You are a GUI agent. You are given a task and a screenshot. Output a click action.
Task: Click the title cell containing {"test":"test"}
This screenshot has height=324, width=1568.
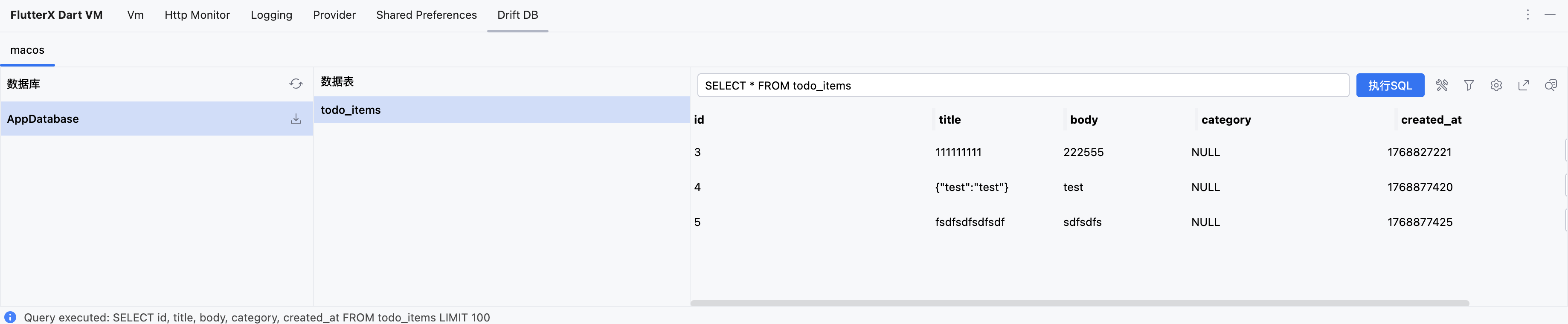click(972, 187)
